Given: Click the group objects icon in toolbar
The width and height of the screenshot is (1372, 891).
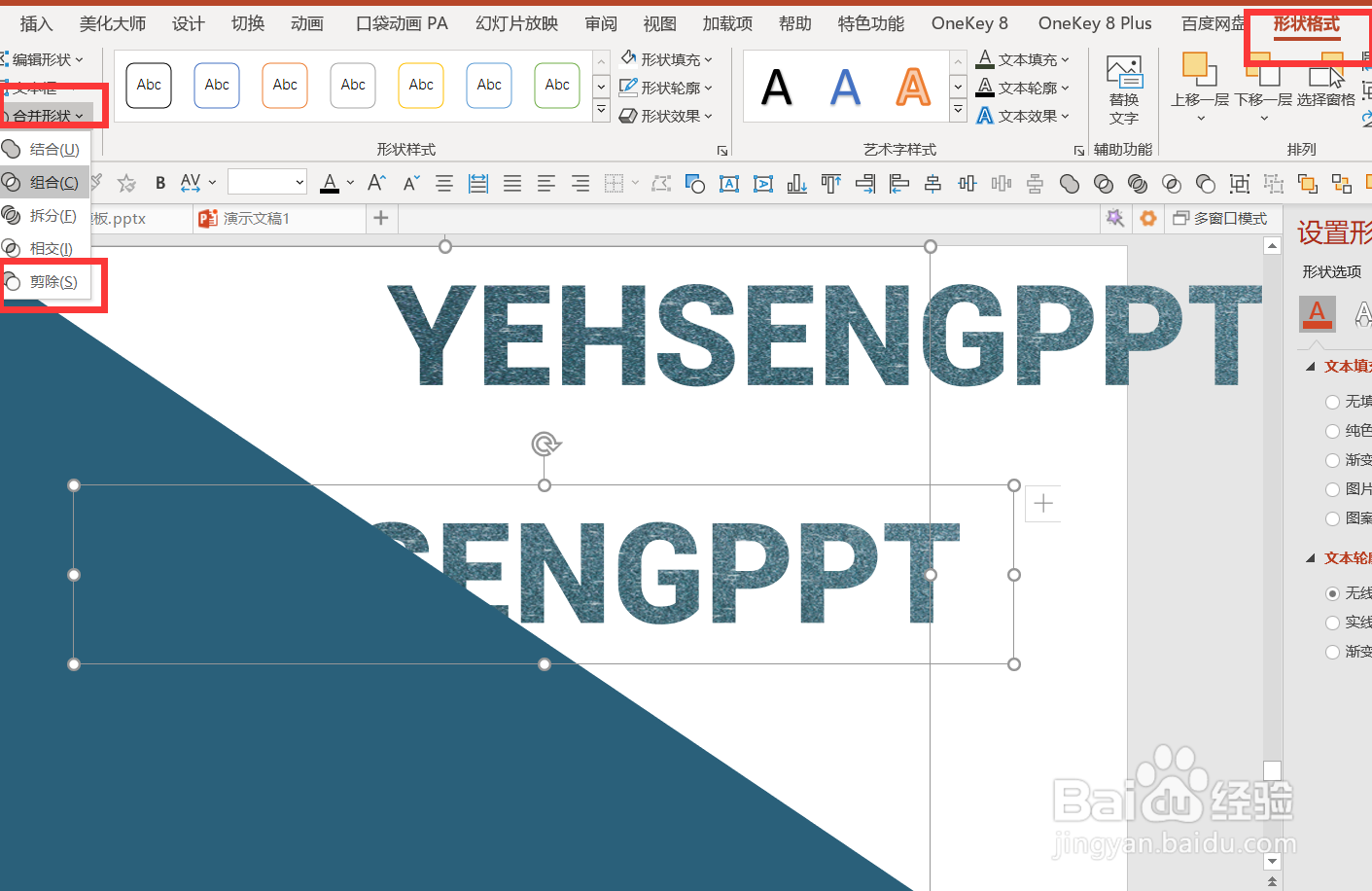Looking at the screenshot, I should click(1240, 183).
